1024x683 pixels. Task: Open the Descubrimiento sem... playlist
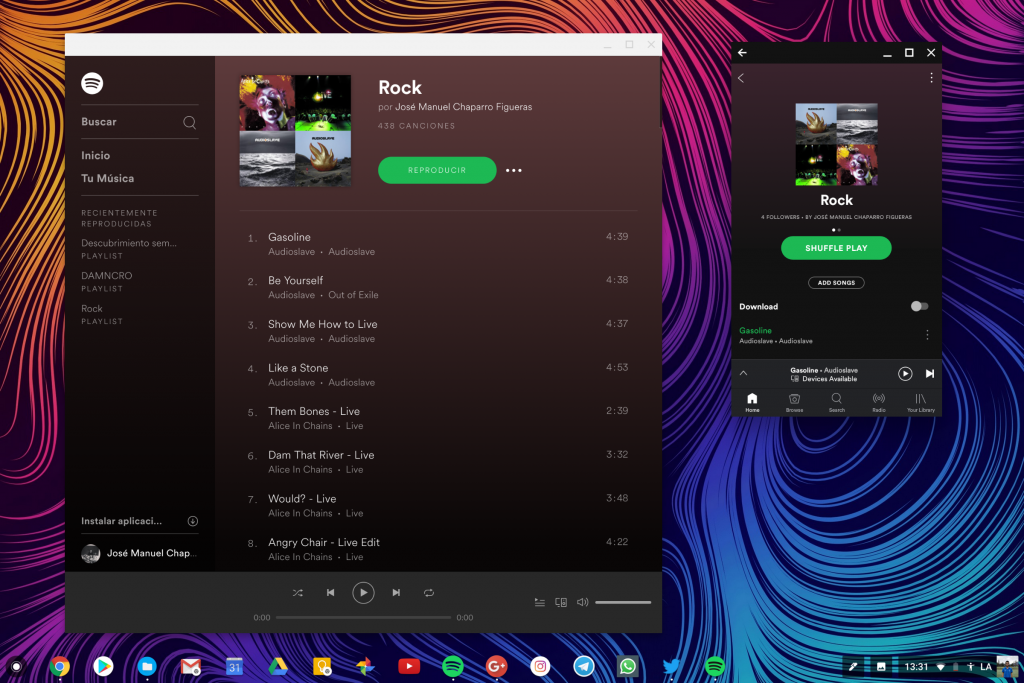click(129, 248)
